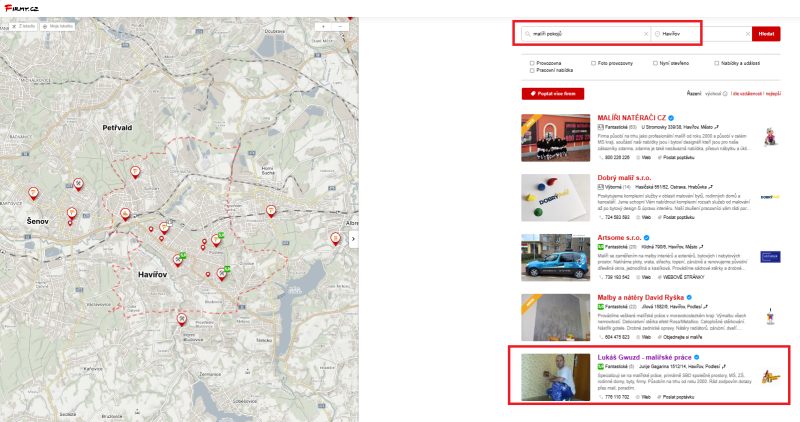The width and height of the screenshot is (800, 422).
Task: Tick the Pracovní nabídka checkbox
Action: [532, 70]
